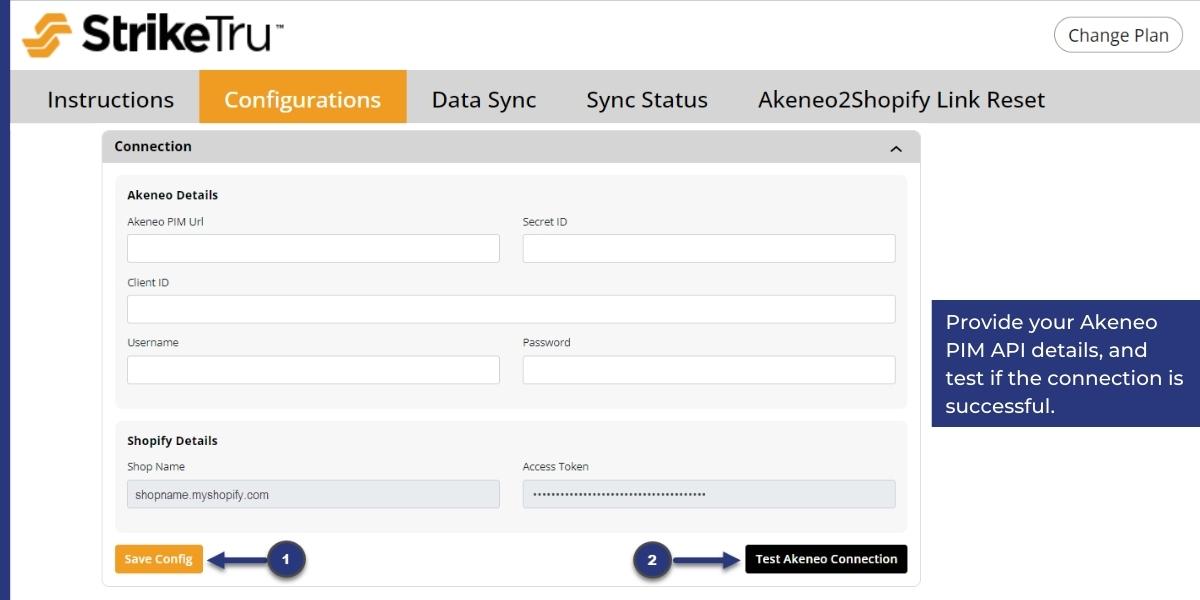The image size is (1200, 600).
Task: Click the Shop Name label
Action: (156, 467)
